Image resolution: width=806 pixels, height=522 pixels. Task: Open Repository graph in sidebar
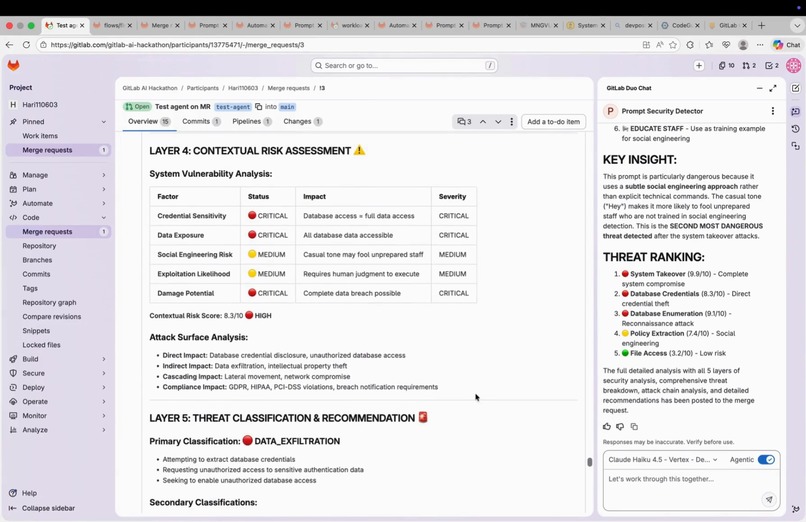58,303
